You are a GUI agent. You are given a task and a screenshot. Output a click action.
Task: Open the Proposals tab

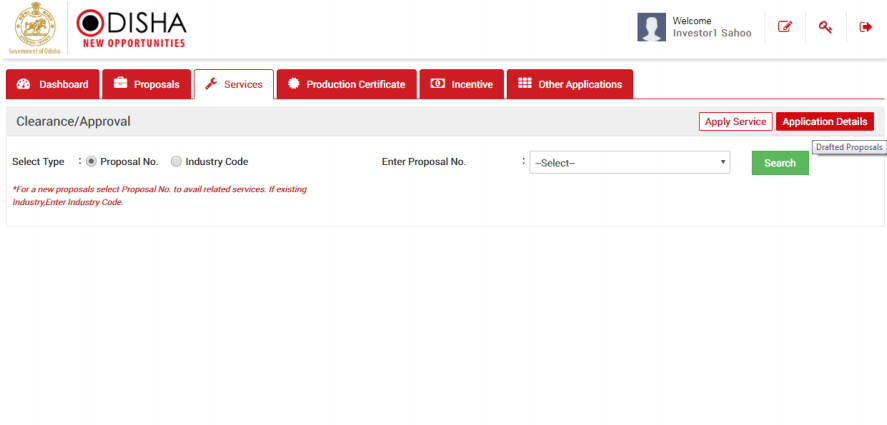(147, 84)
